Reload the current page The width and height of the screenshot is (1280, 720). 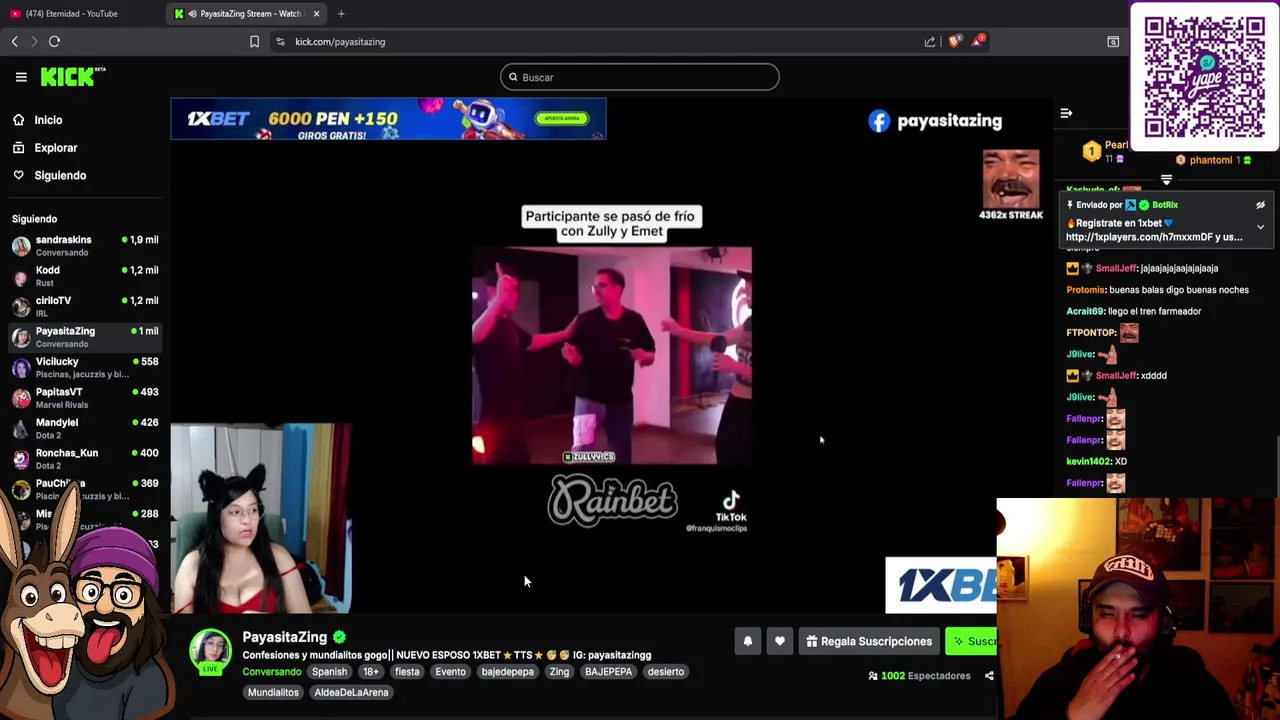point(55,41)
